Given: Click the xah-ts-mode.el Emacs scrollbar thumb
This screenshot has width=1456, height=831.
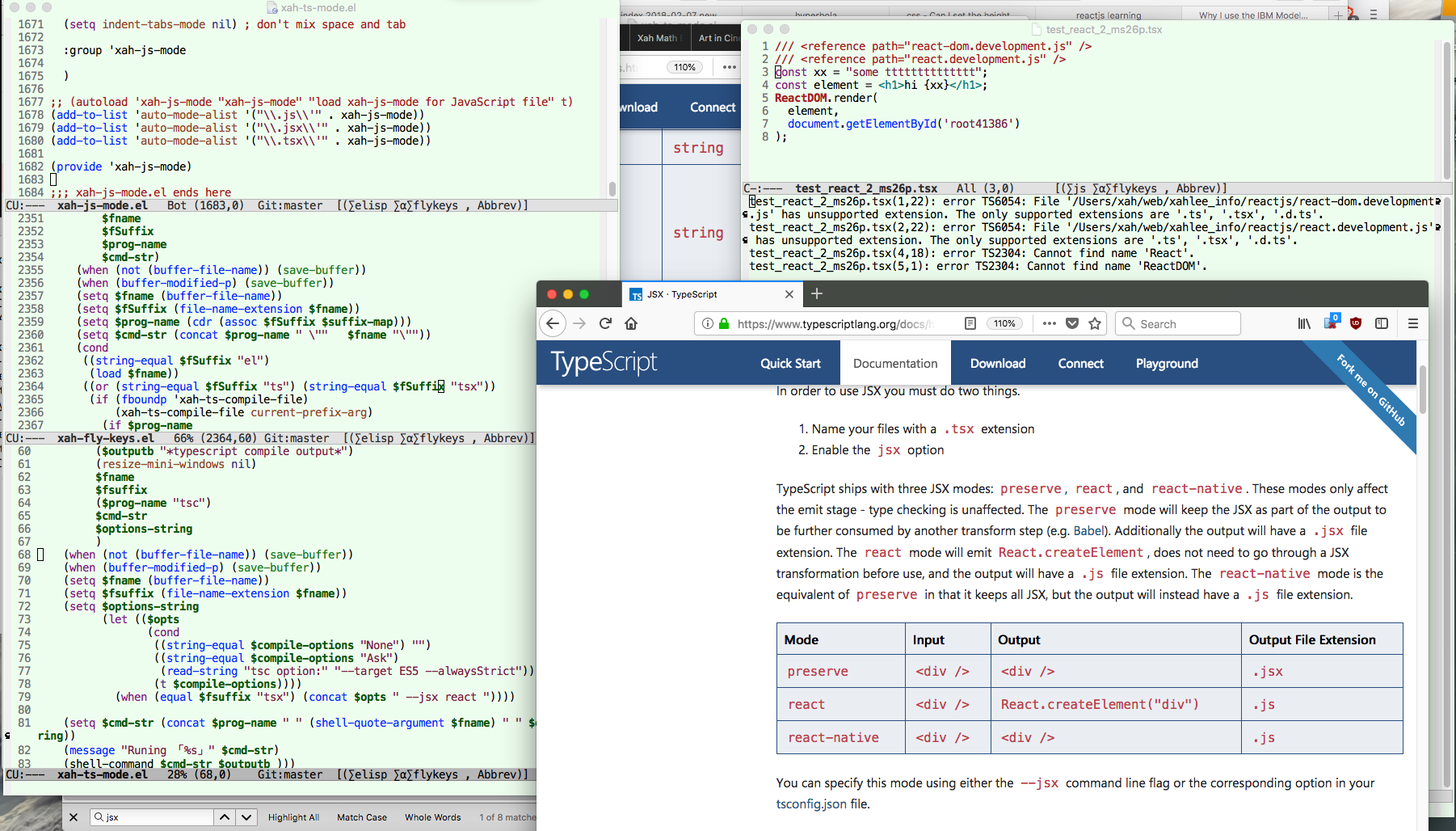Looking at the screenshot, I should point(612,188).
